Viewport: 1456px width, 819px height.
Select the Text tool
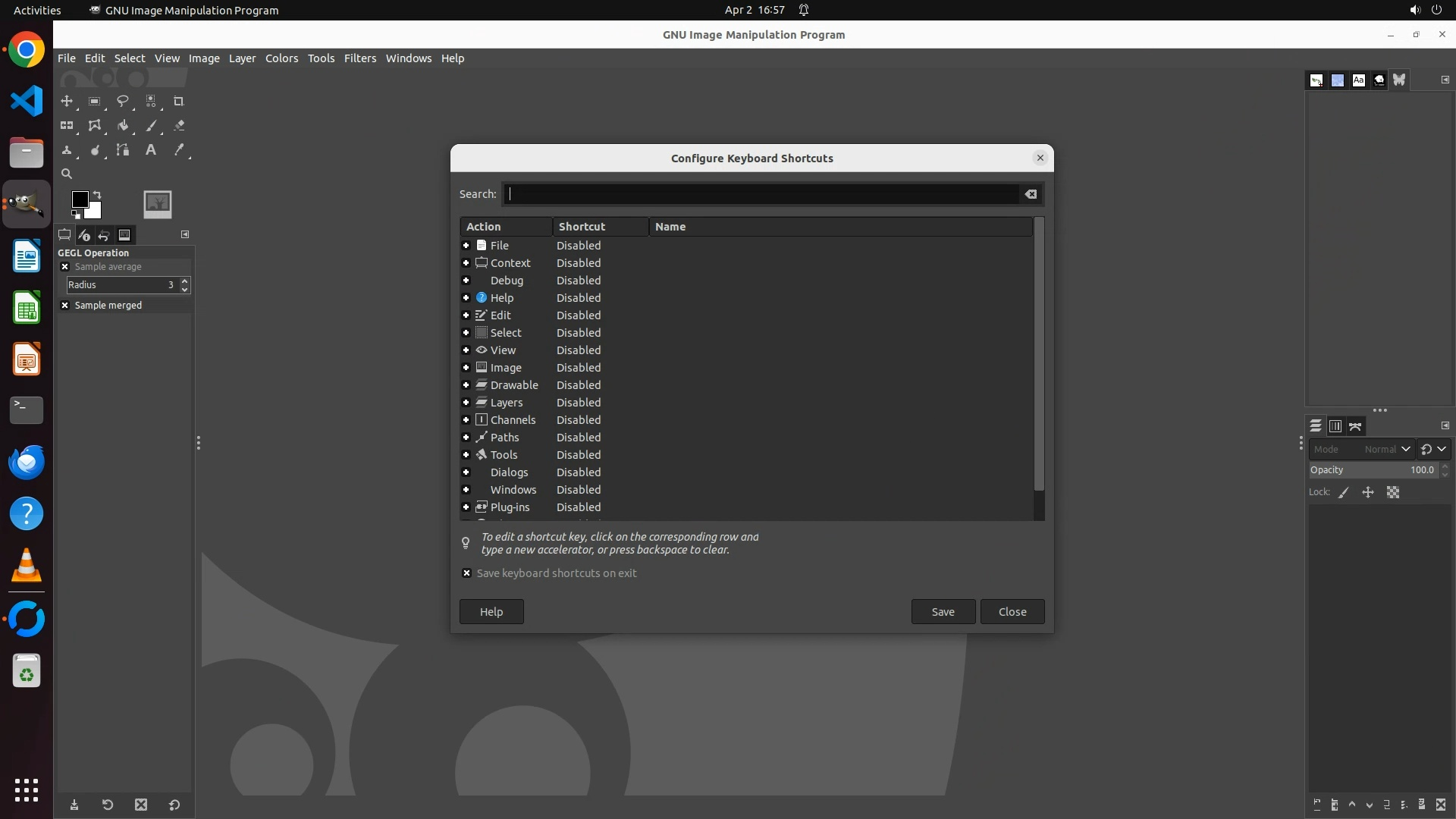pos(151,150)
